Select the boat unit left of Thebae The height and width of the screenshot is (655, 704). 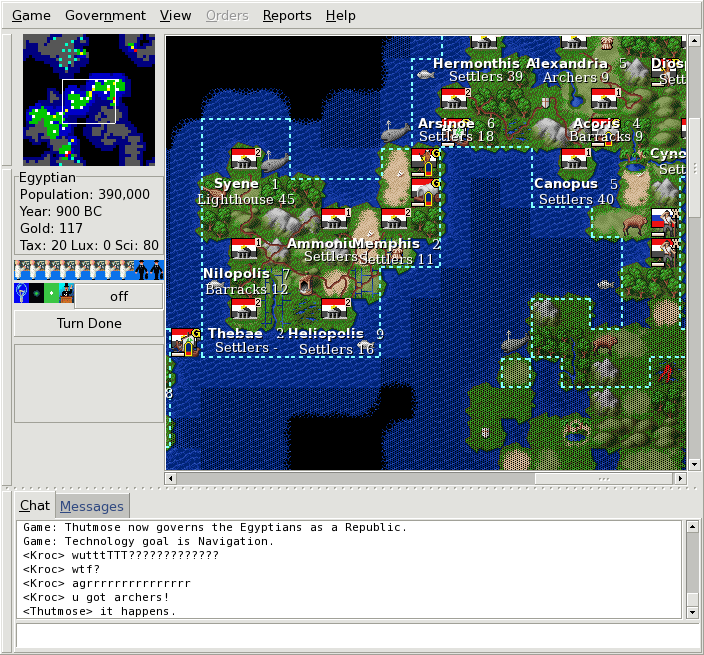(185, 342)
